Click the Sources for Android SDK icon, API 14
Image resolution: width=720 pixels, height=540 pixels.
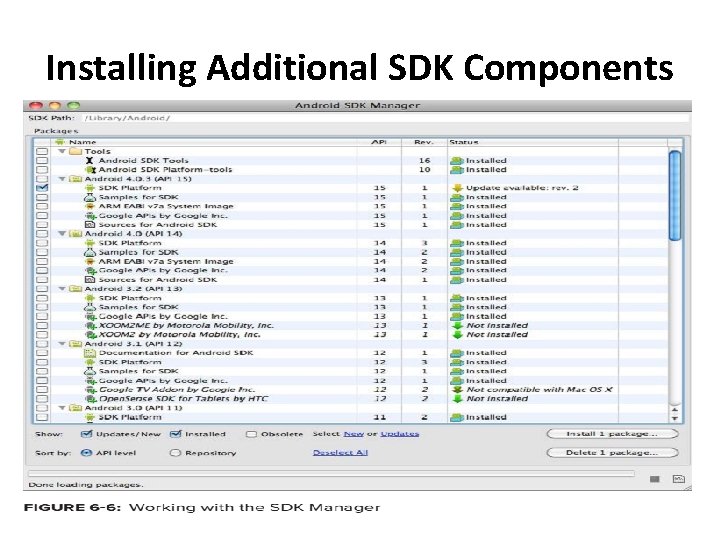(x=90, y=280)
